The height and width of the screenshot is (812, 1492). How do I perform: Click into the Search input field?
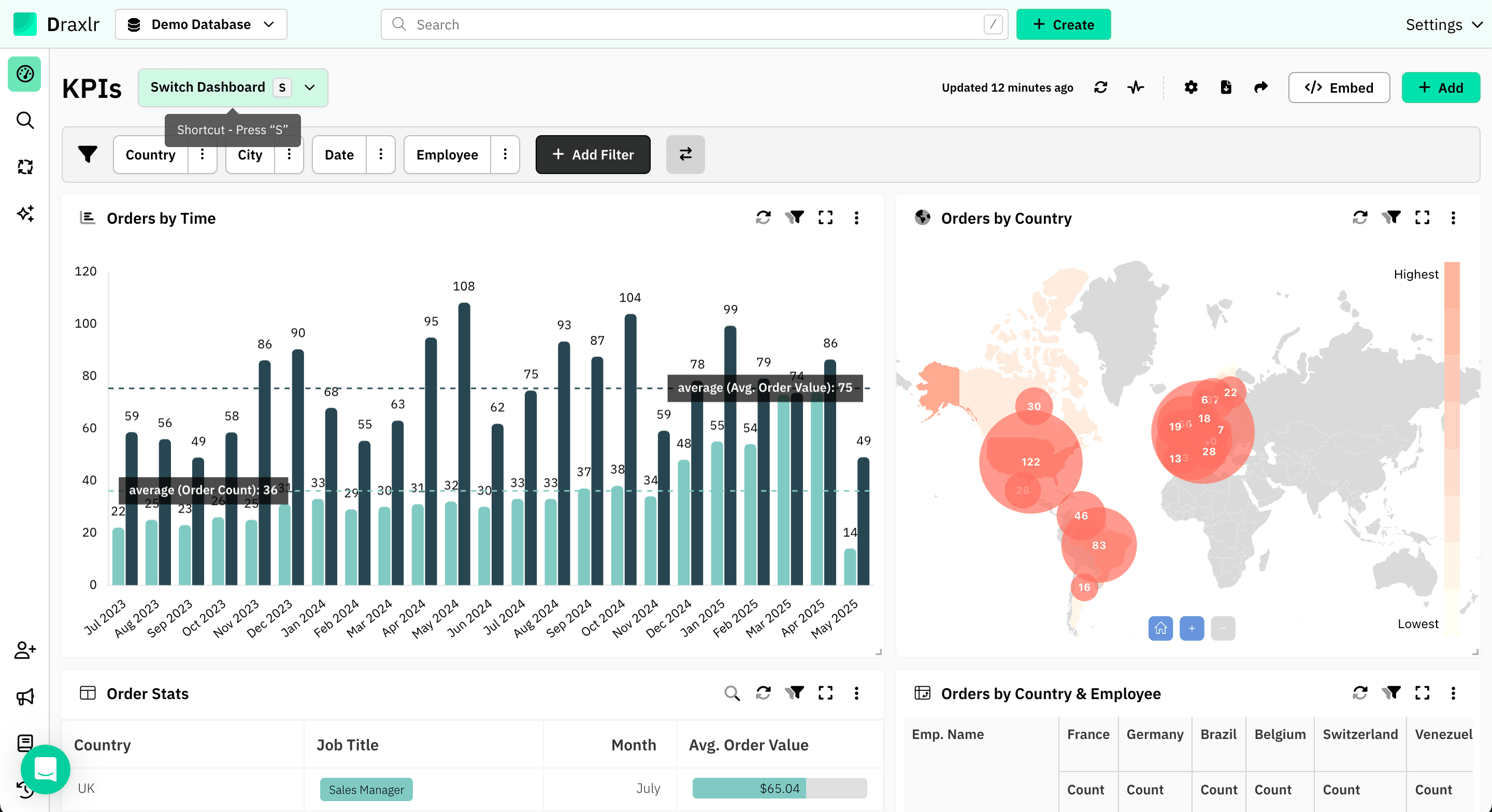694,24
